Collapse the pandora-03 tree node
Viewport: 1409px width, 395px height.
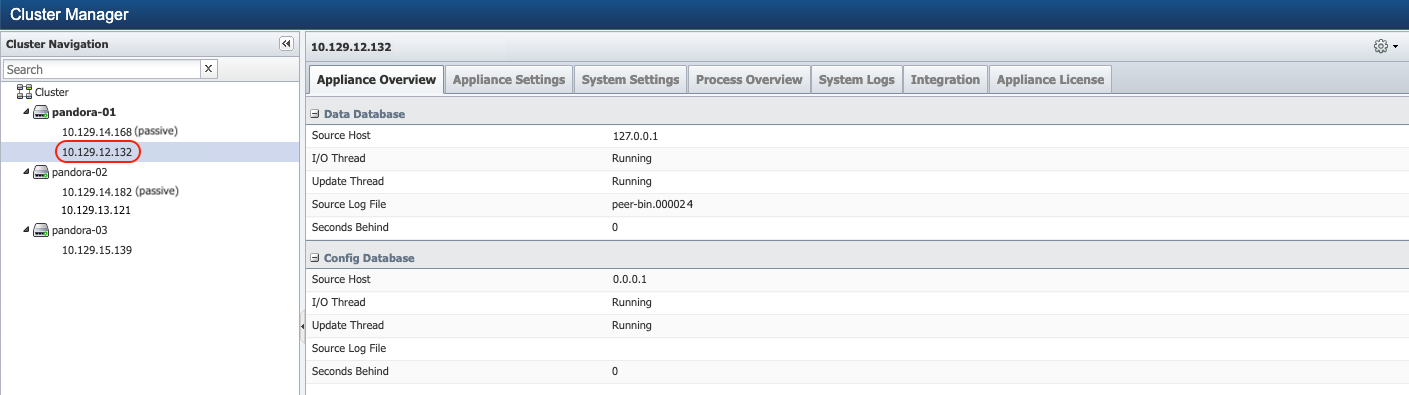point(26,230)
